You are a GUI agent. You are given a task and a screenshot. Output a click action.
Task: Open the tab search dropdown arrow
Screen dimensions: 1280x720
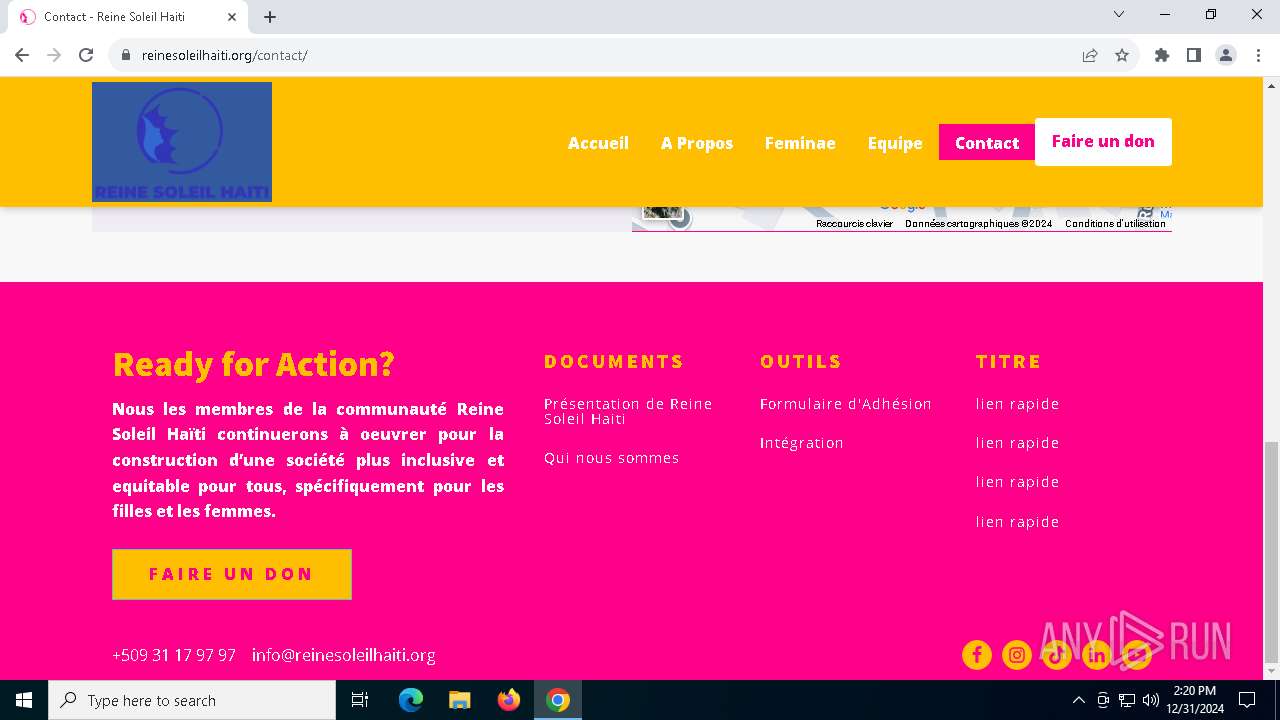click(x=1119, y=14)
